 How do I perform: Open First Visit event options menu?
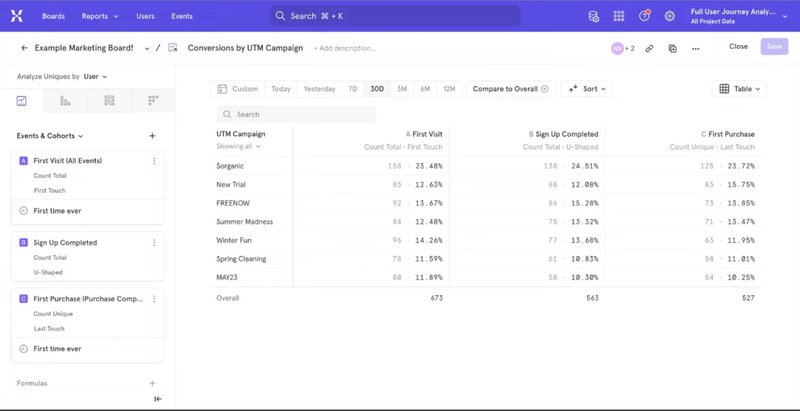(153, 161)
